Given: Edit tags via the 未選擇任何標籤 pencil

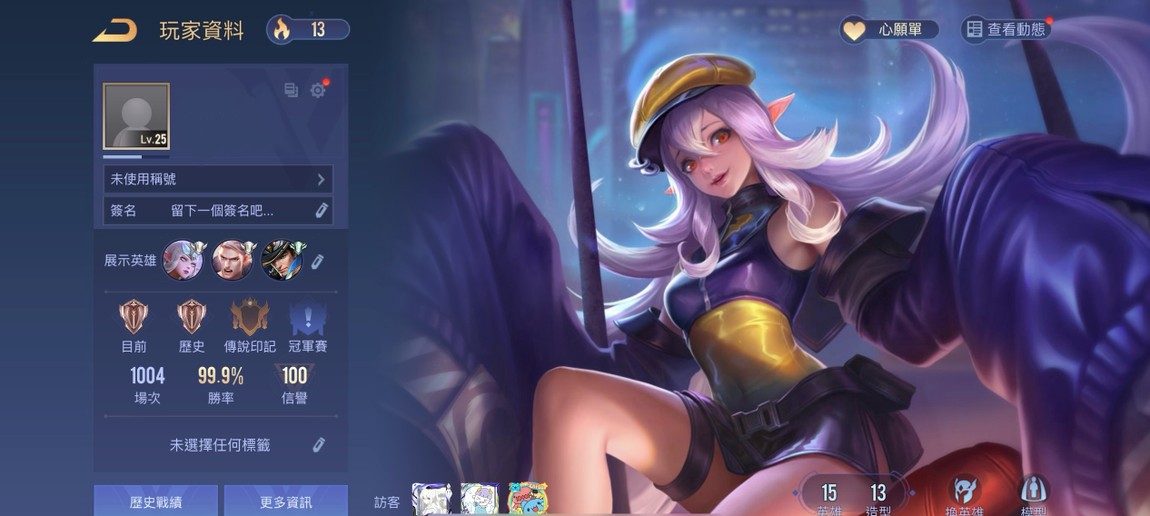Looking at the screenshot, I should pyautogui.click(x=319, y=445).
